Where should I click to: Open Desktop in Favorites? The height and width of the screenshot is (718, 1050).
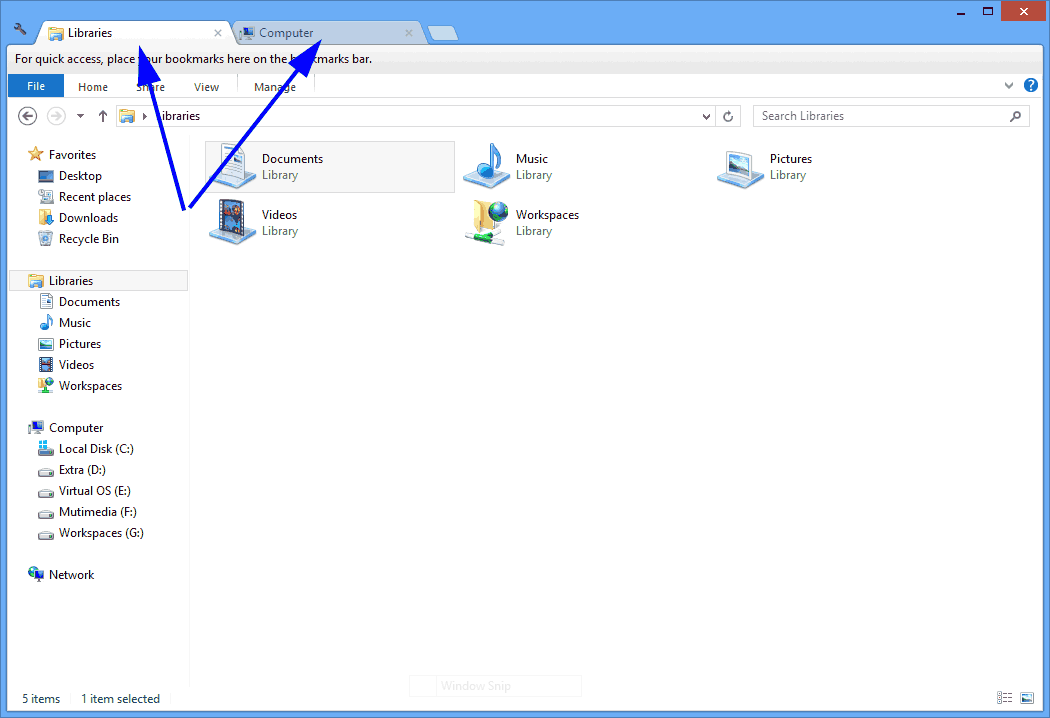[x=80, y=175]
